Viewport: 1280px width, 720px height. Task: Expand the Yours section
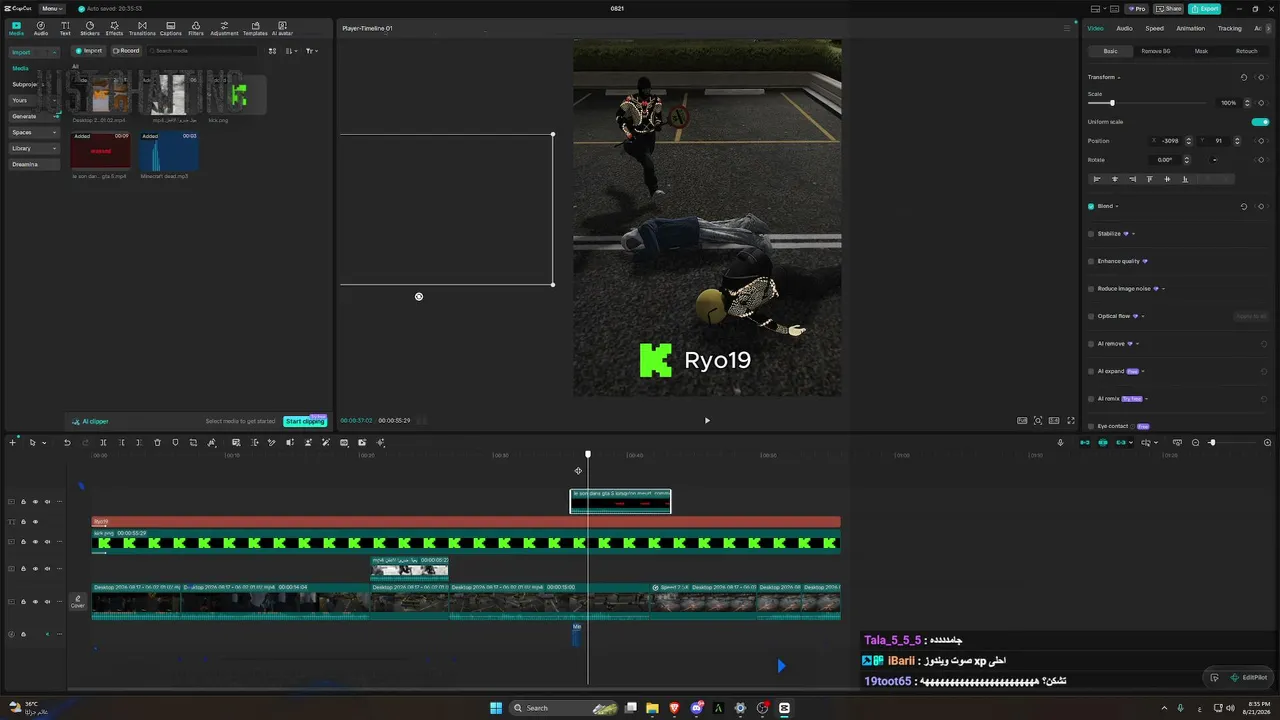(35, 100)
